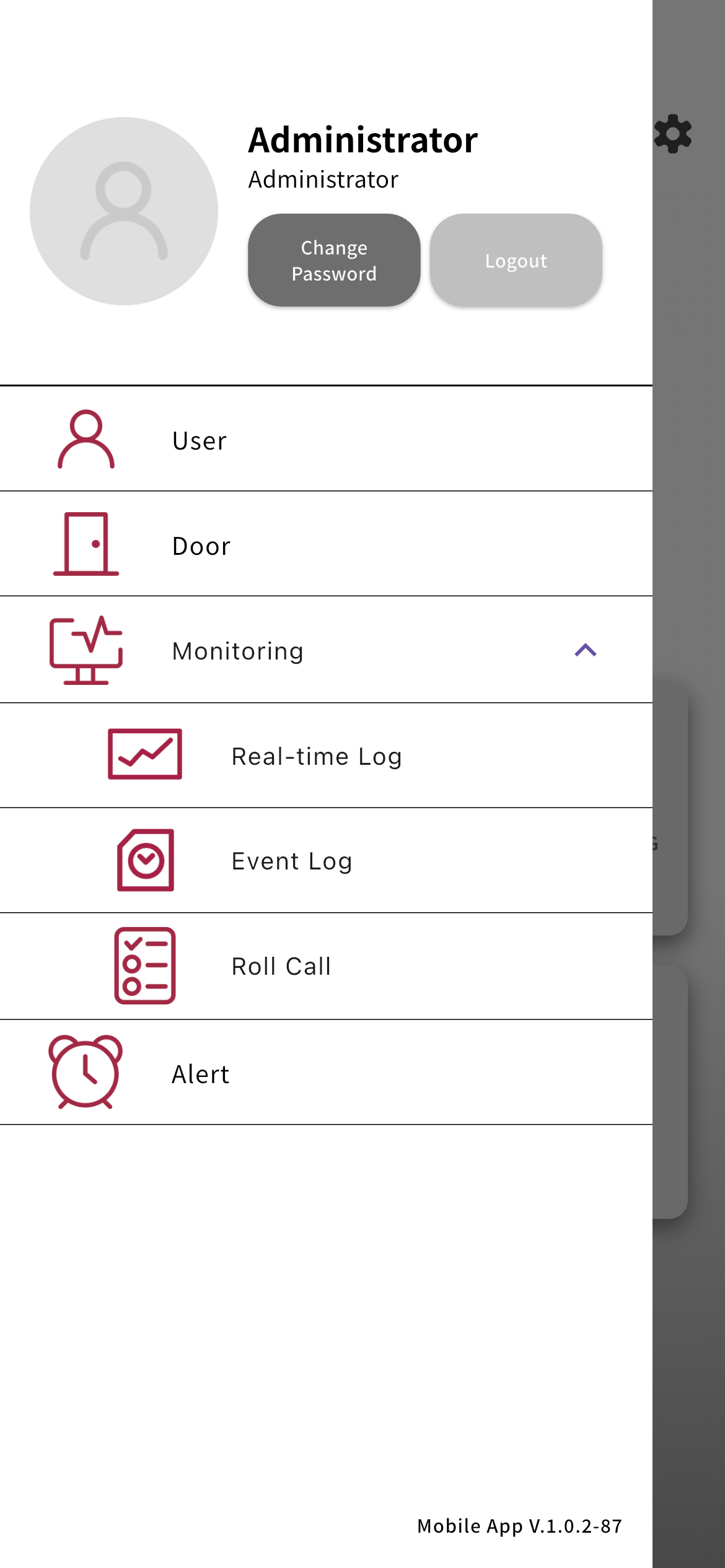This screenshot has width=725, height=1568.
Task: Click the Roll Call checklist icon
Action: [x=145, y=965]
